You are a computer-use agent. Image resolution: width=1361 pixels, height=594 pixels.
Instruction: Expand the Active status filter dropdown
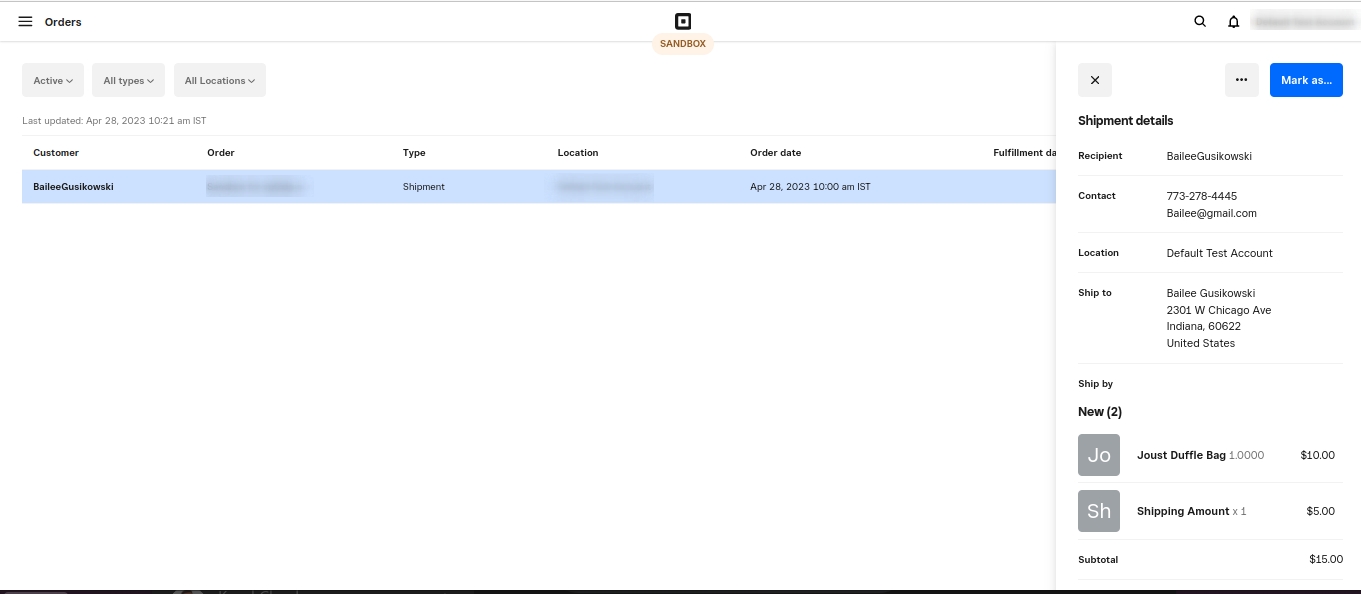click(53, 80)
